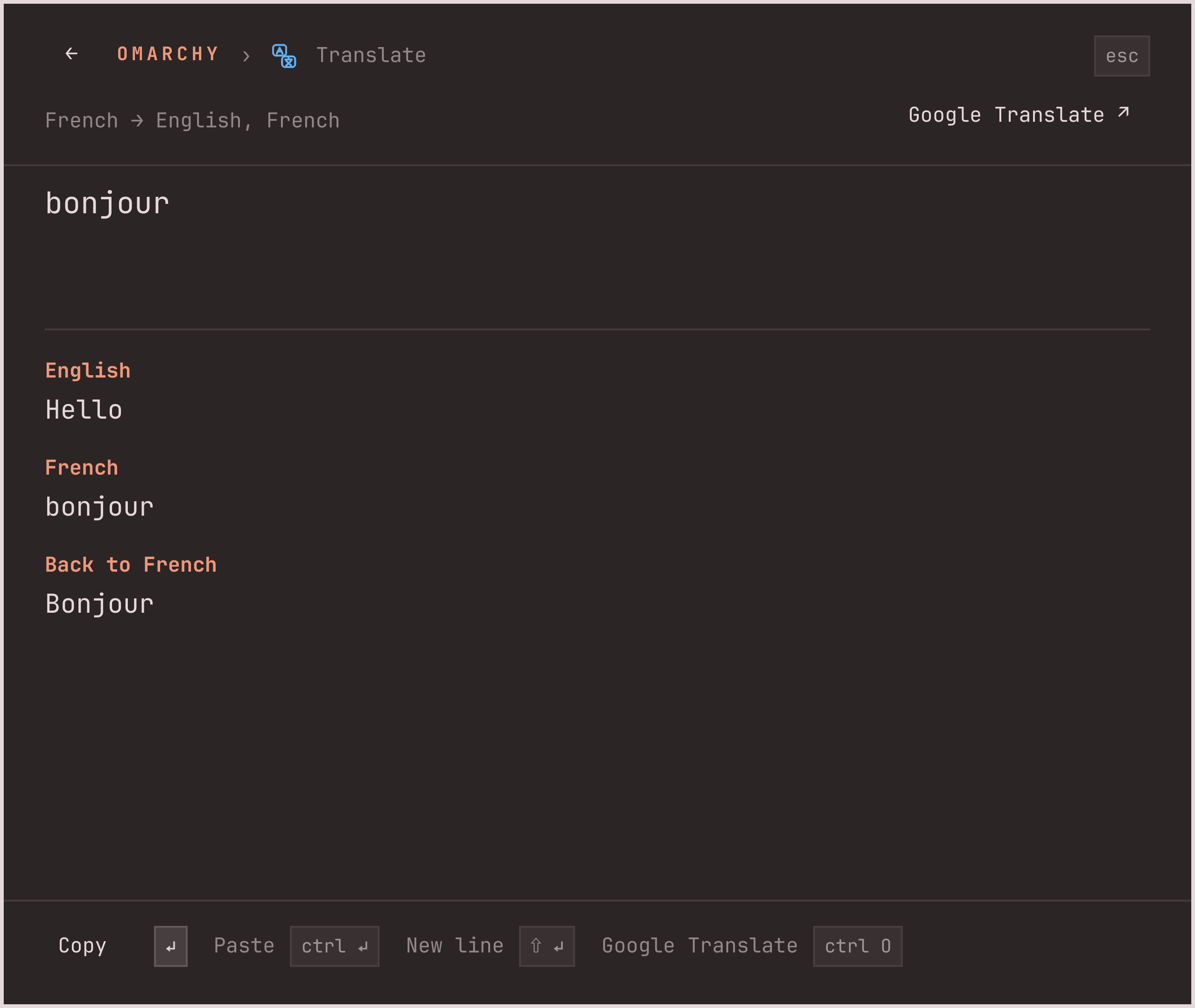Close with the esc key button

[1121, 56]
